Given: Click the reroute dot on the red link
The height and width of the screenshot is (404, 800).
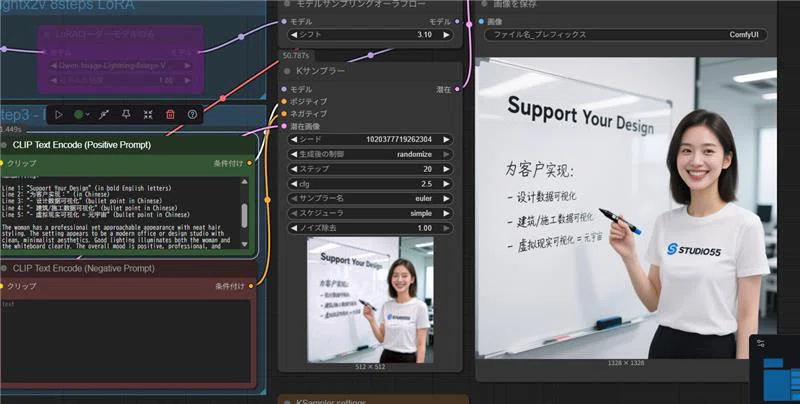Looking at the screenshot, I should 222,98.
